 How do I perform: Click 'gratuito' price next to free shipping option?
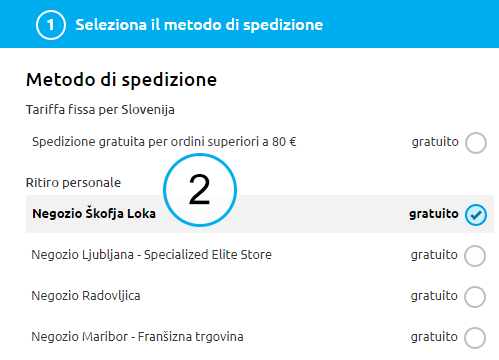point(435,142)
